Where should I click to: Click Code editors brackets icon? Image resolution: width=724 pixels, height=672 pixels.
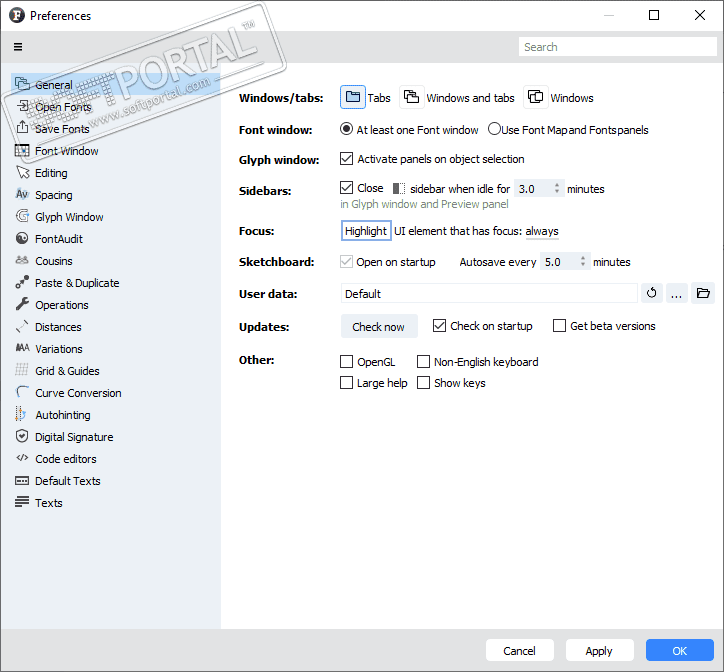[22, 458]
